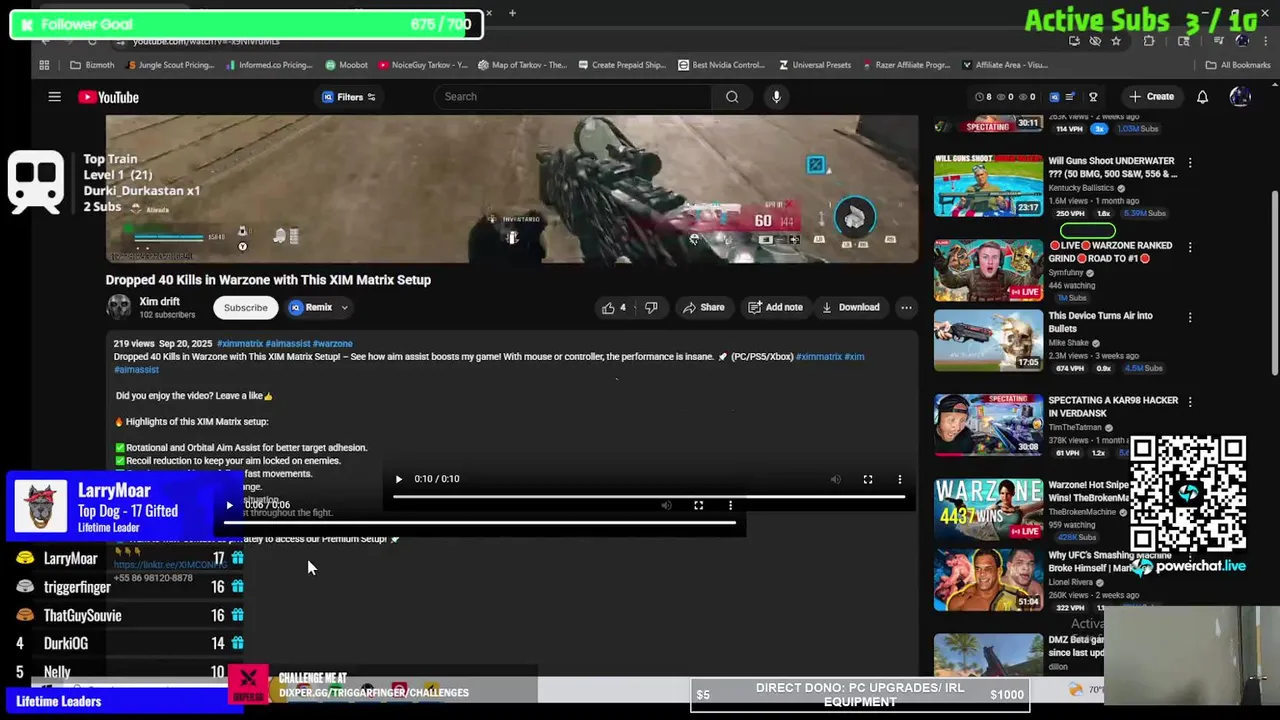The width and height of the screenshot is (1280, 720).
Task: Click the #ximmatrix hashtag beside the date
Action: 240,343
